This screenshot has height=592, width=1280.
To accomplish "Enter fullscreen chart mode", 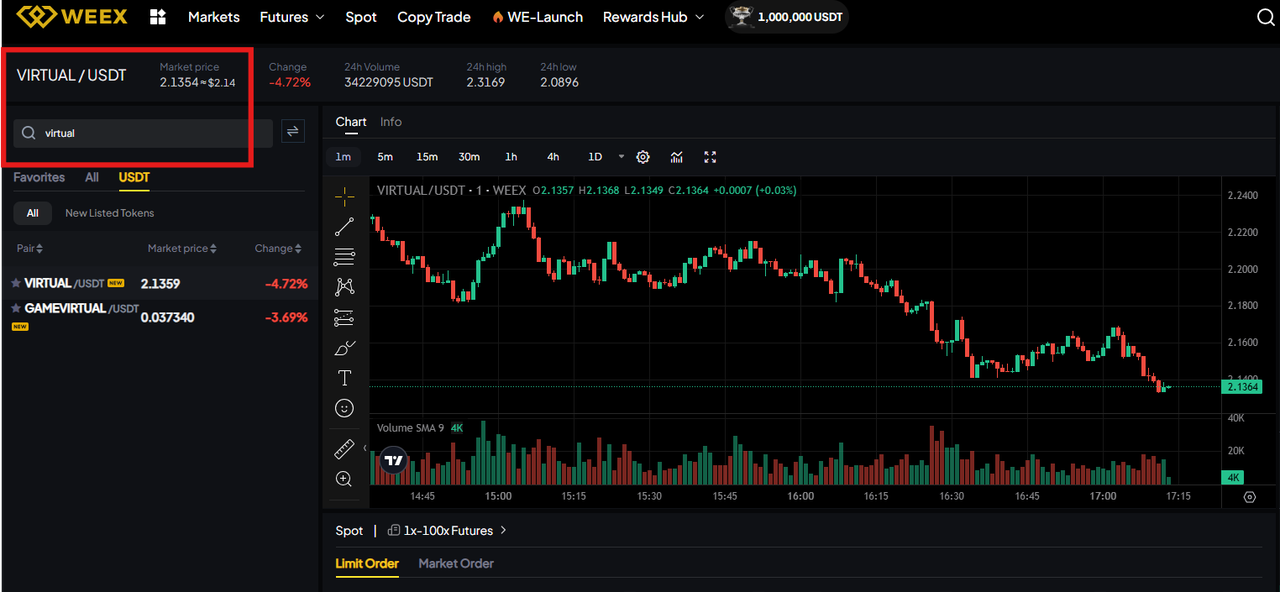I will (711, 157).
